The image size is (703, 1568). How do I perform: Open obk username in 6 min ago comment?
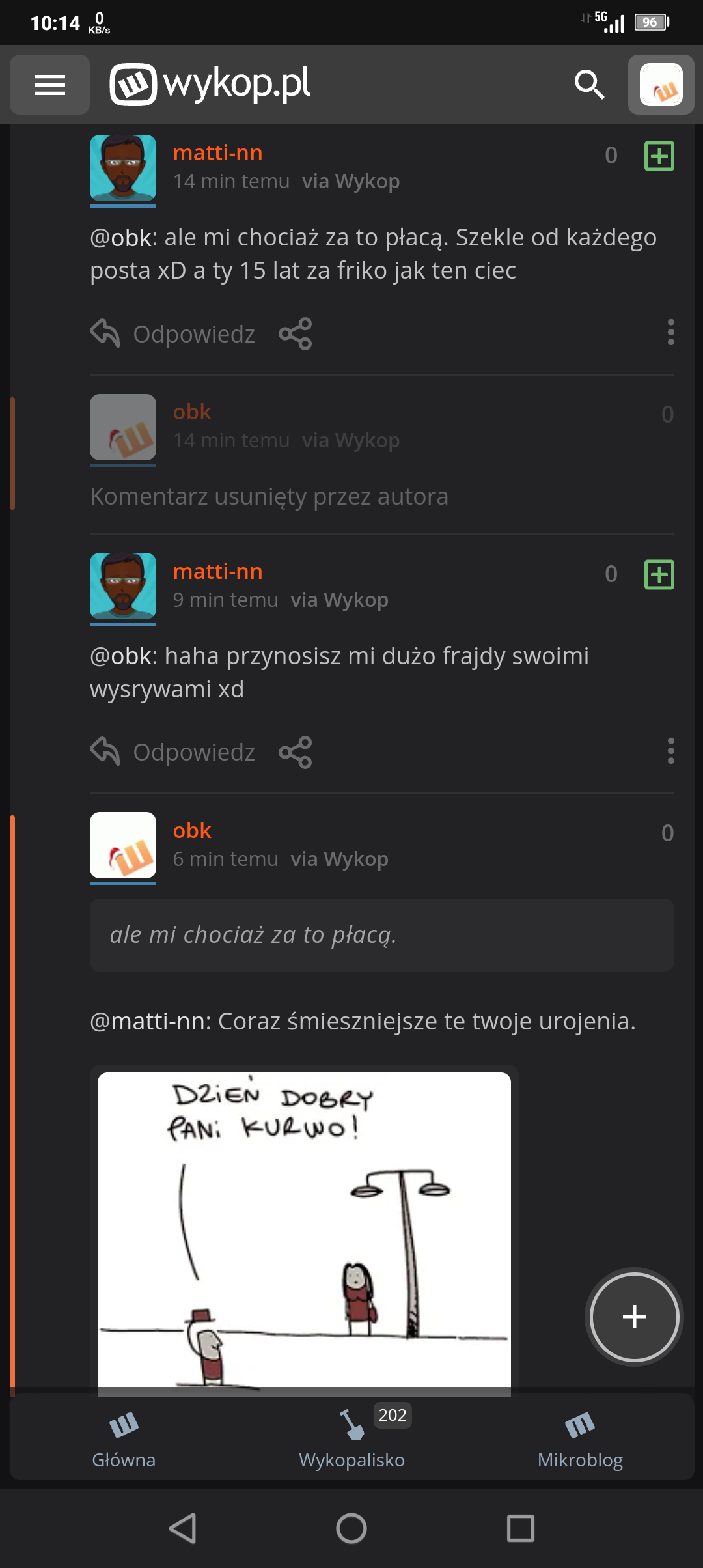coord(192,831)
